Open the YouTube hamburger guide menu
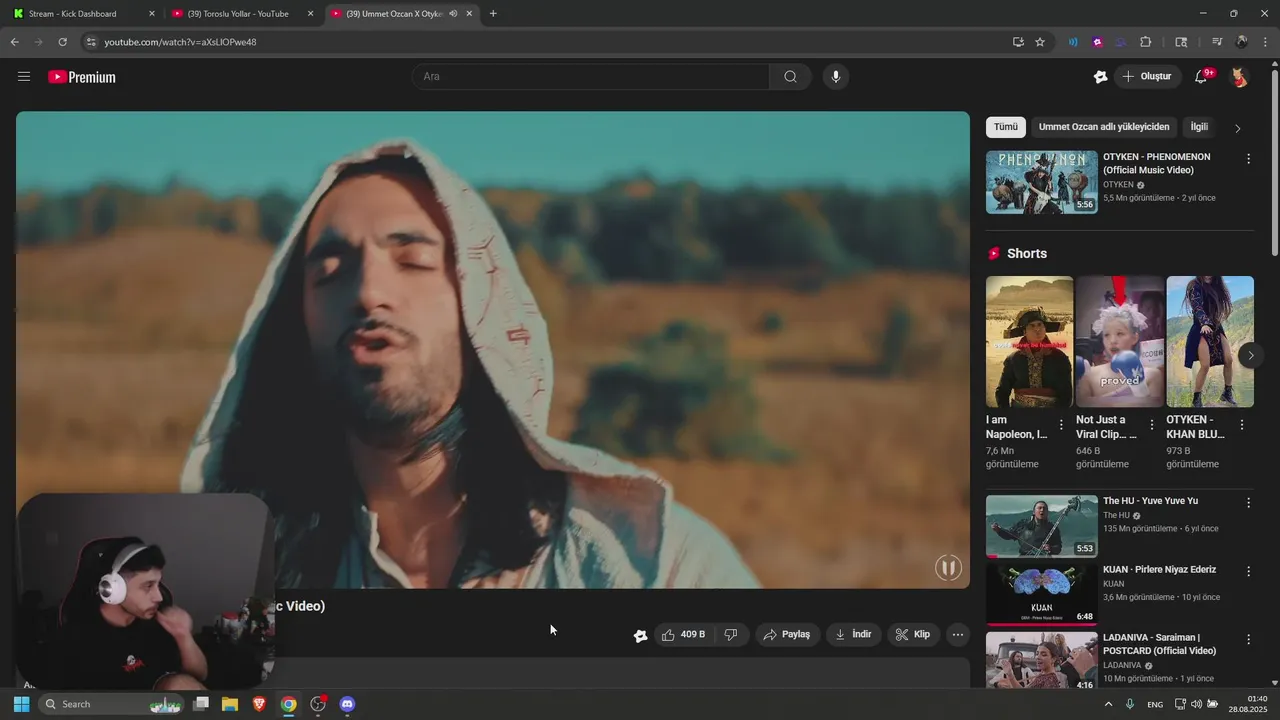The height and width of the screenshot is (720, 1280). tap(24, 77)
